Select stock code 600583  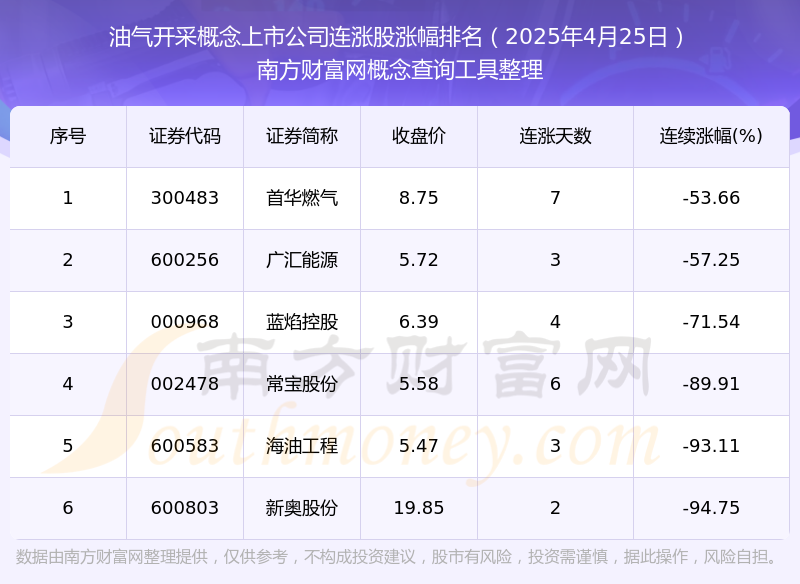[185, 446]
